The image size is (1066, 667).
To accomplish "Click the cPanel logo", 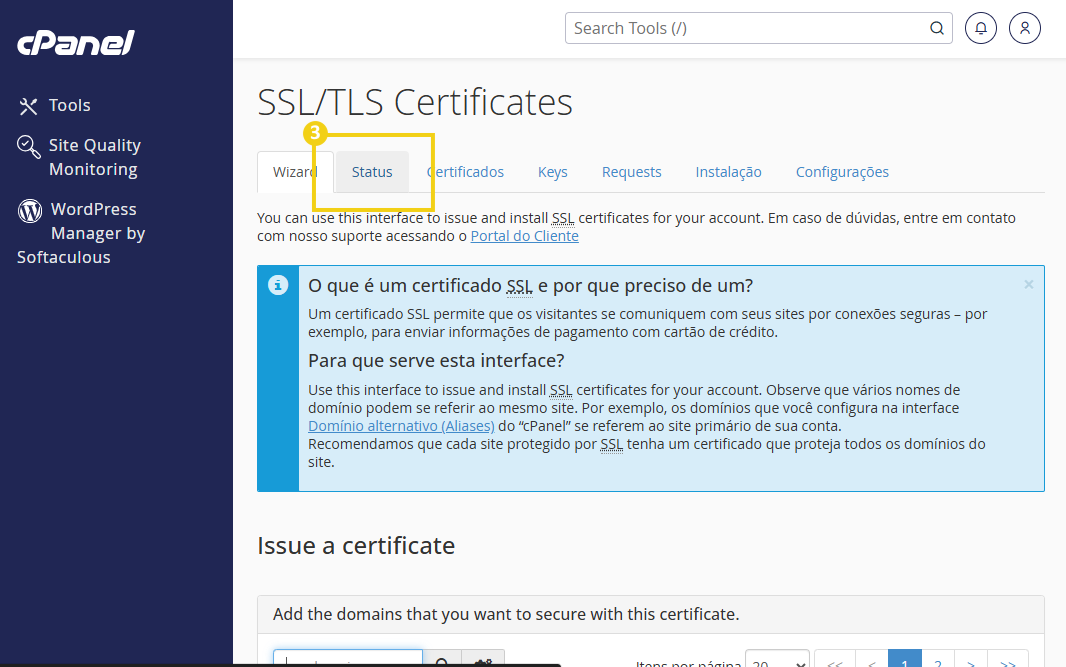I will pos(75,43).
